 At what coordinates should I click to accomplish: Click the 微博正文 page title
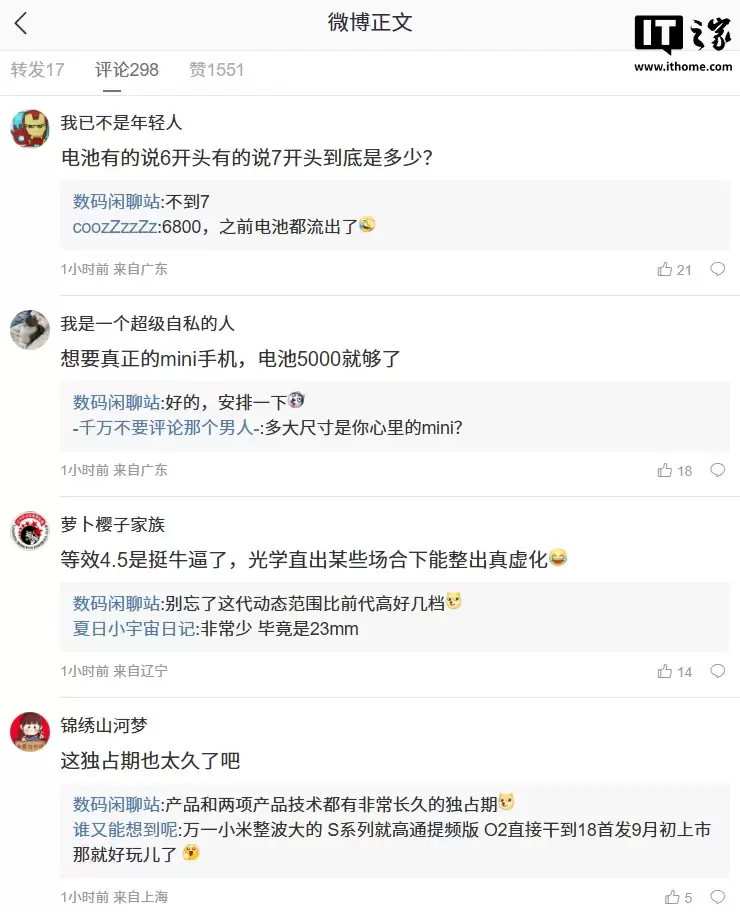tap(370, 23)
